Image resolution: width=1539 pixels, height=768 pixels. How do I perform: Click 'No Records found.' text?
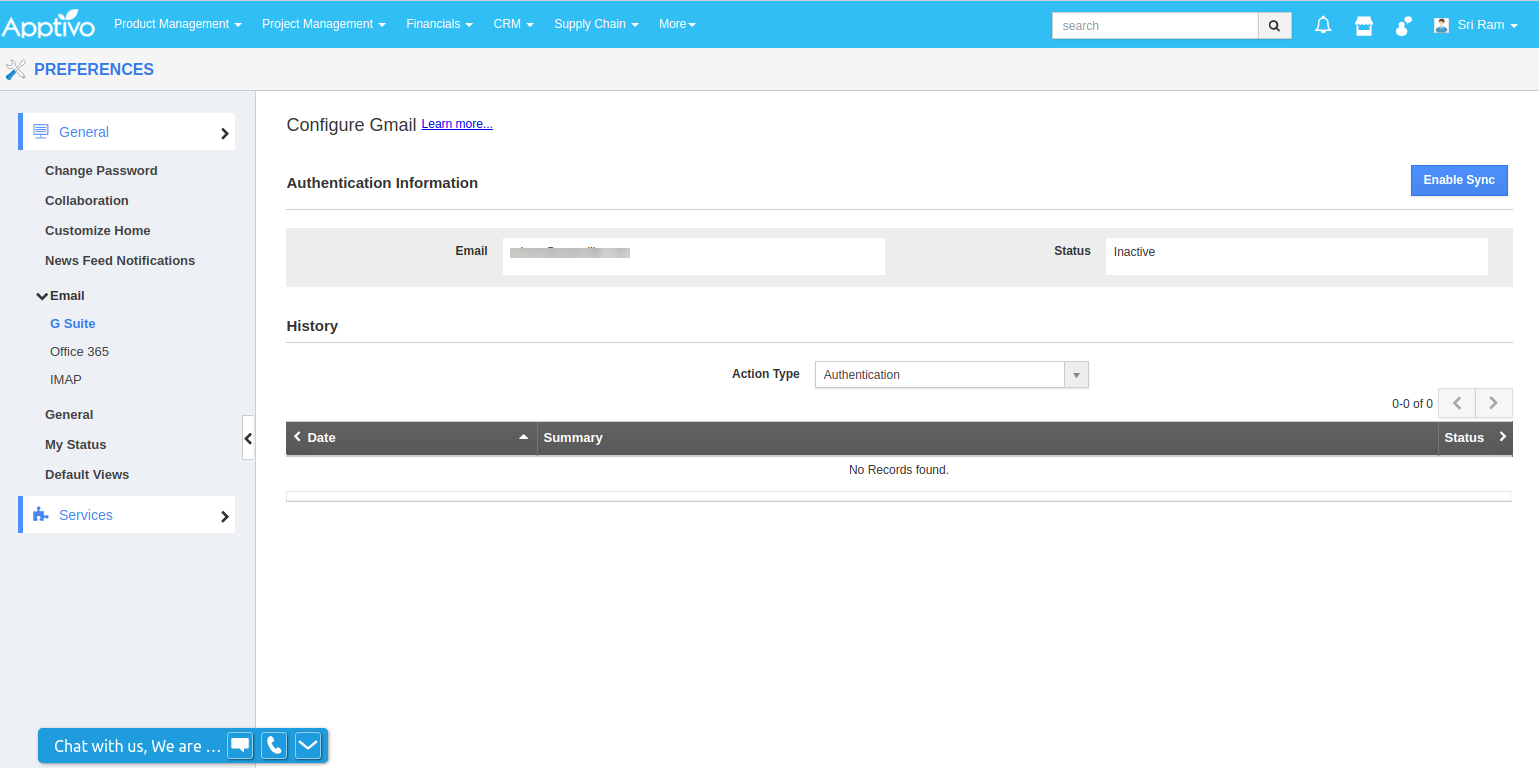(x=899, y=470)
